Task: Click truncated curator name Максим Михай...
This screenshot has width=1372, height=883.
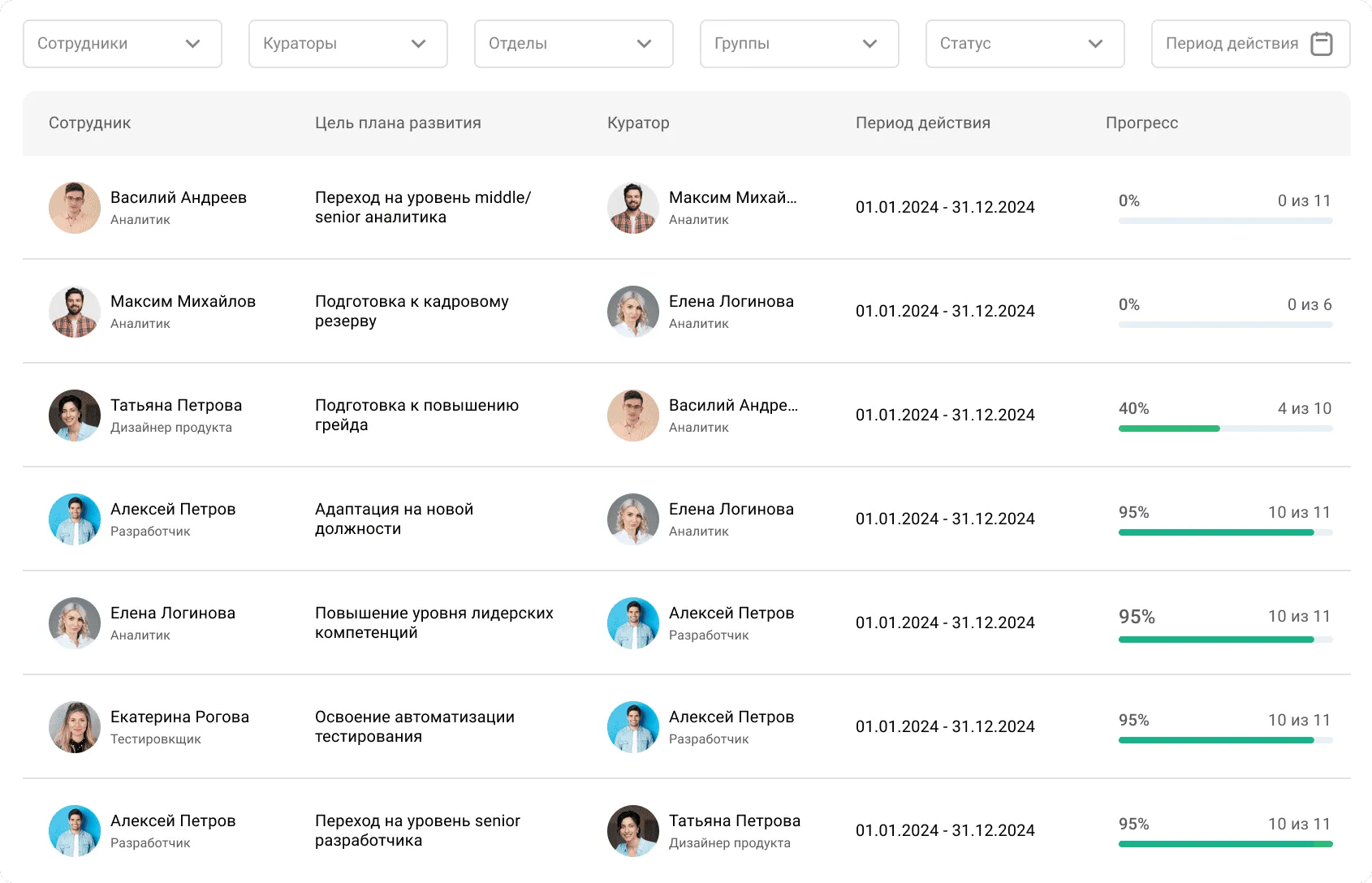Action: [x=732, y=197]
